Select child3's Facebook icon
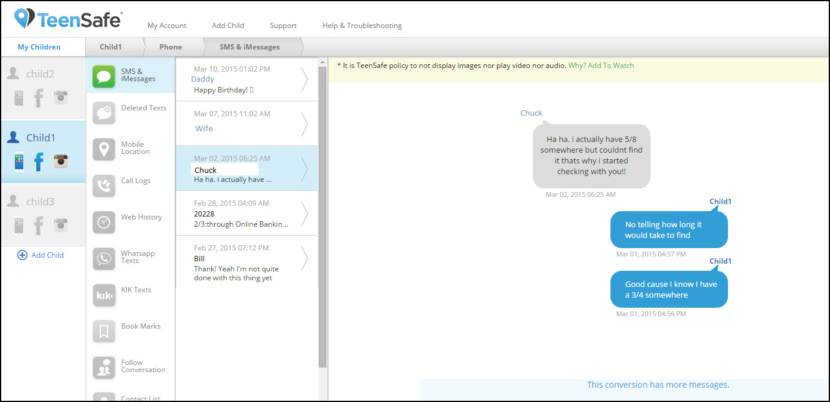 click(39, 226)
